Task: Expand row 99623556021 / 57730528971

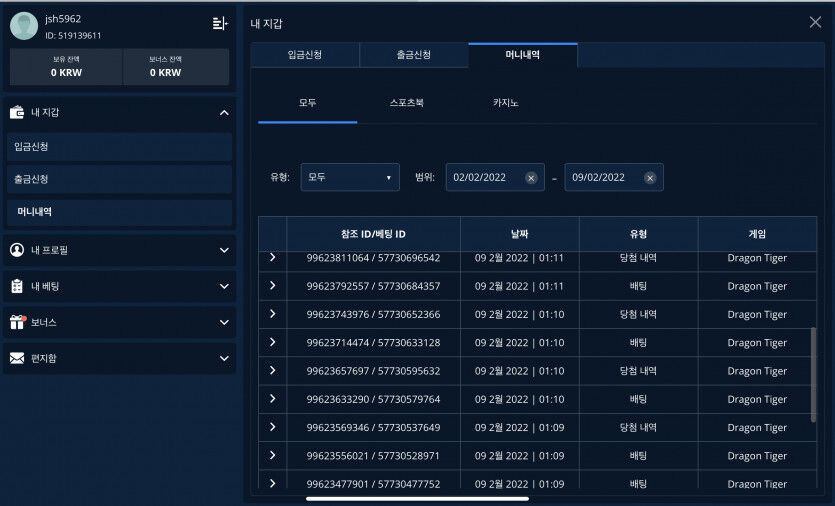Action: click(x=273, y=455)
